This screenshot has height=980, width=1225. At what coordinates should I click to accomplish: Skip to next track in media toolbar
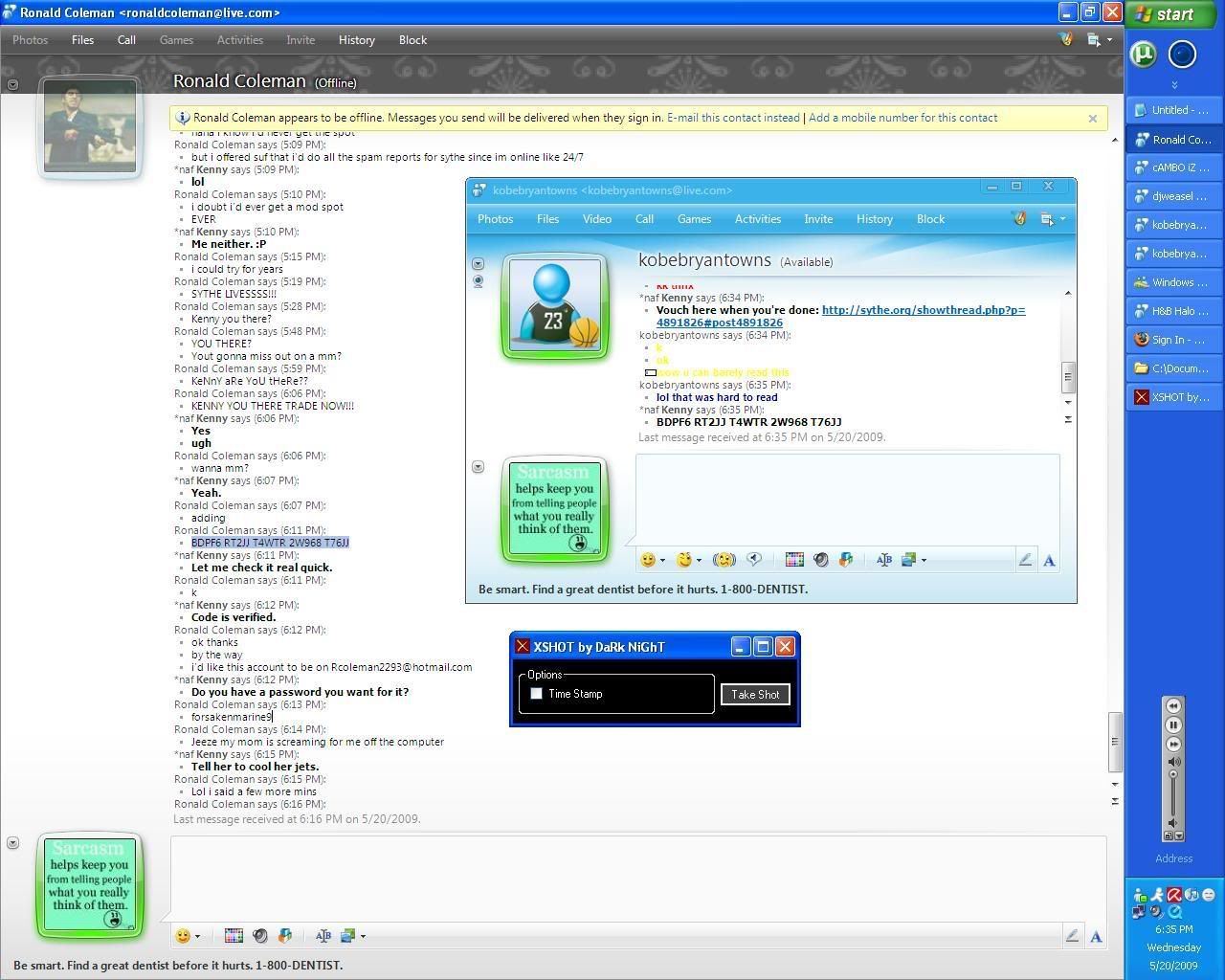[1173, 744]
